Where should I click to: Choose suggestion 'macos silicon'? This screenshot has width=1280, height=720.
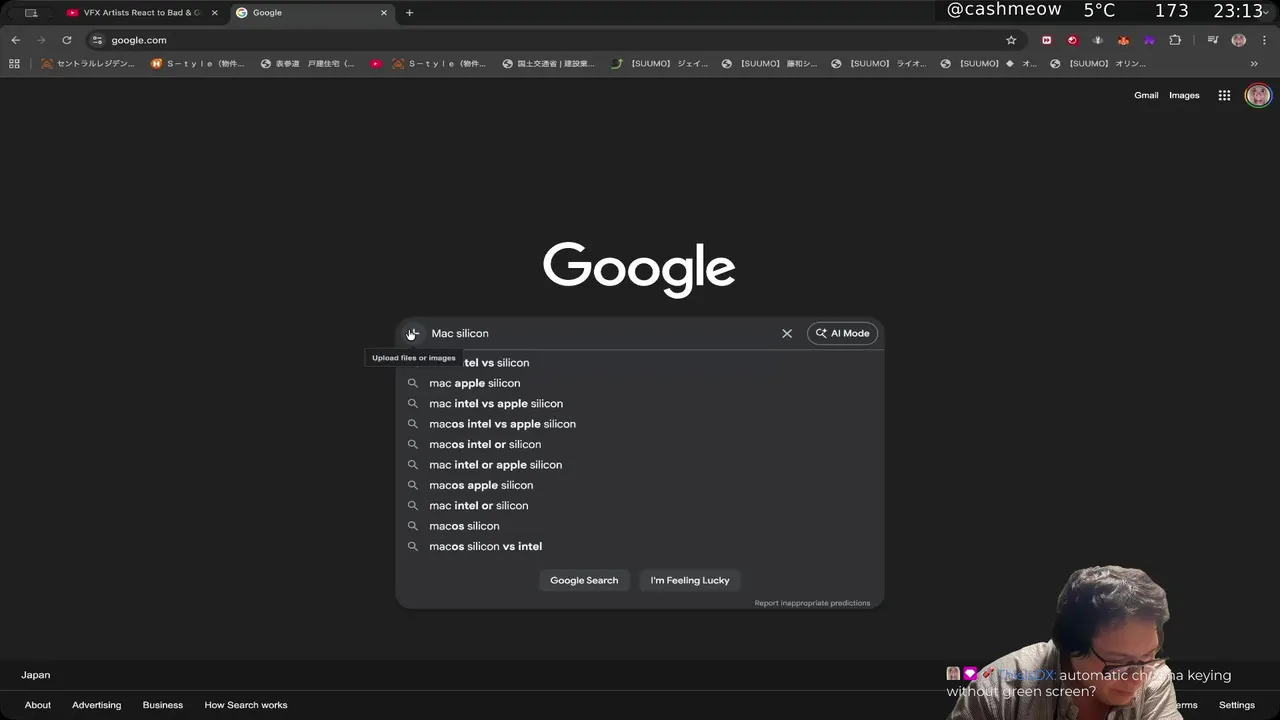pos(640,526)
